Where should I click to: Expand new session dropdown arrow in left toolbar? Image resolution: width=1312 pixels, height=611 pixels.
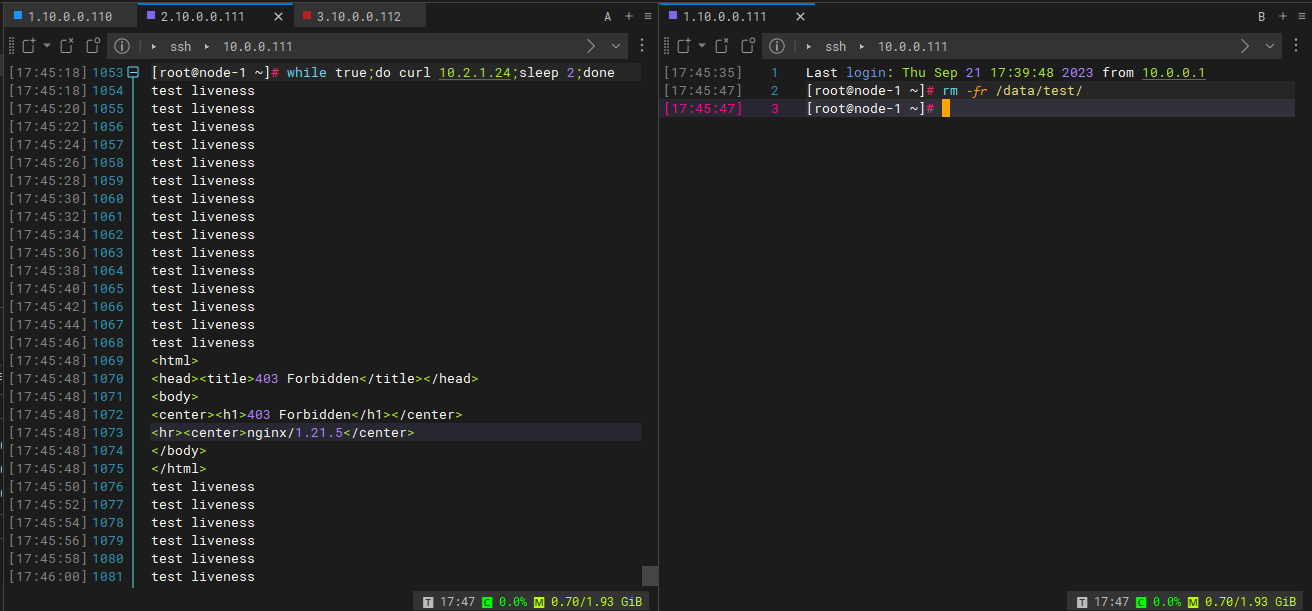click(x=46, y=46)
